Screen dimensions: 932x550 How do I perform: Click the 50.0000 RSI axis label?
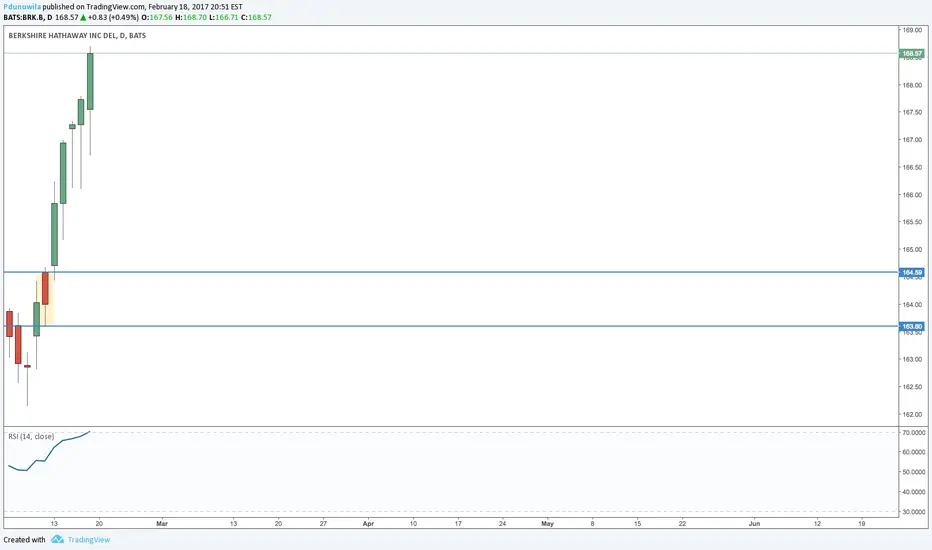[914, 473]
